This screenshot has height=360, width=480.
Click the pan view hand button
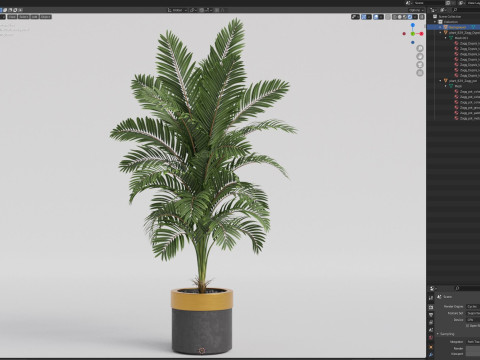(x=420, y=56)
